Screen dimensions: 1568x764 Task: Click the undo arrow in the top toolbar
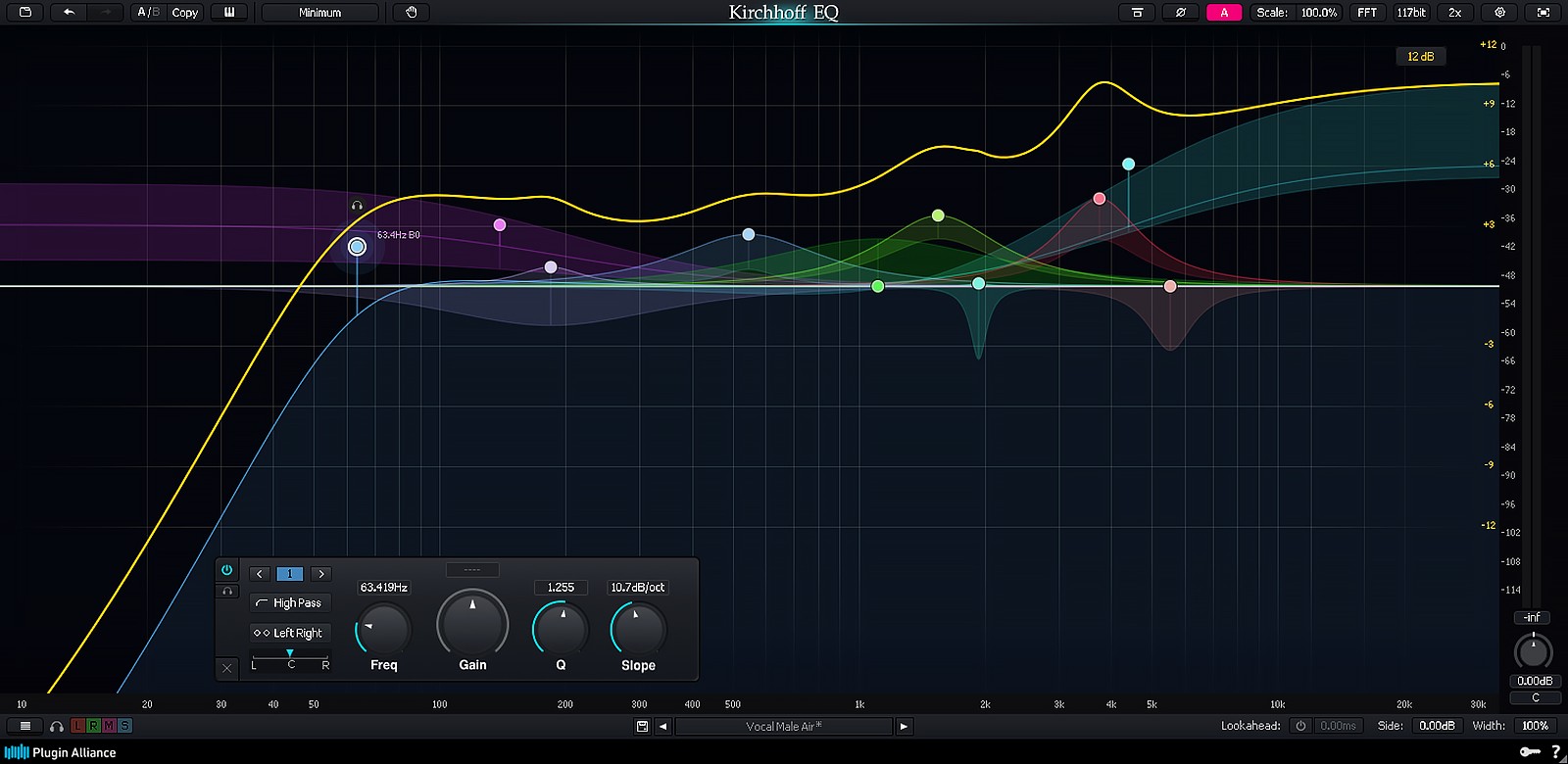click(69, 13)
